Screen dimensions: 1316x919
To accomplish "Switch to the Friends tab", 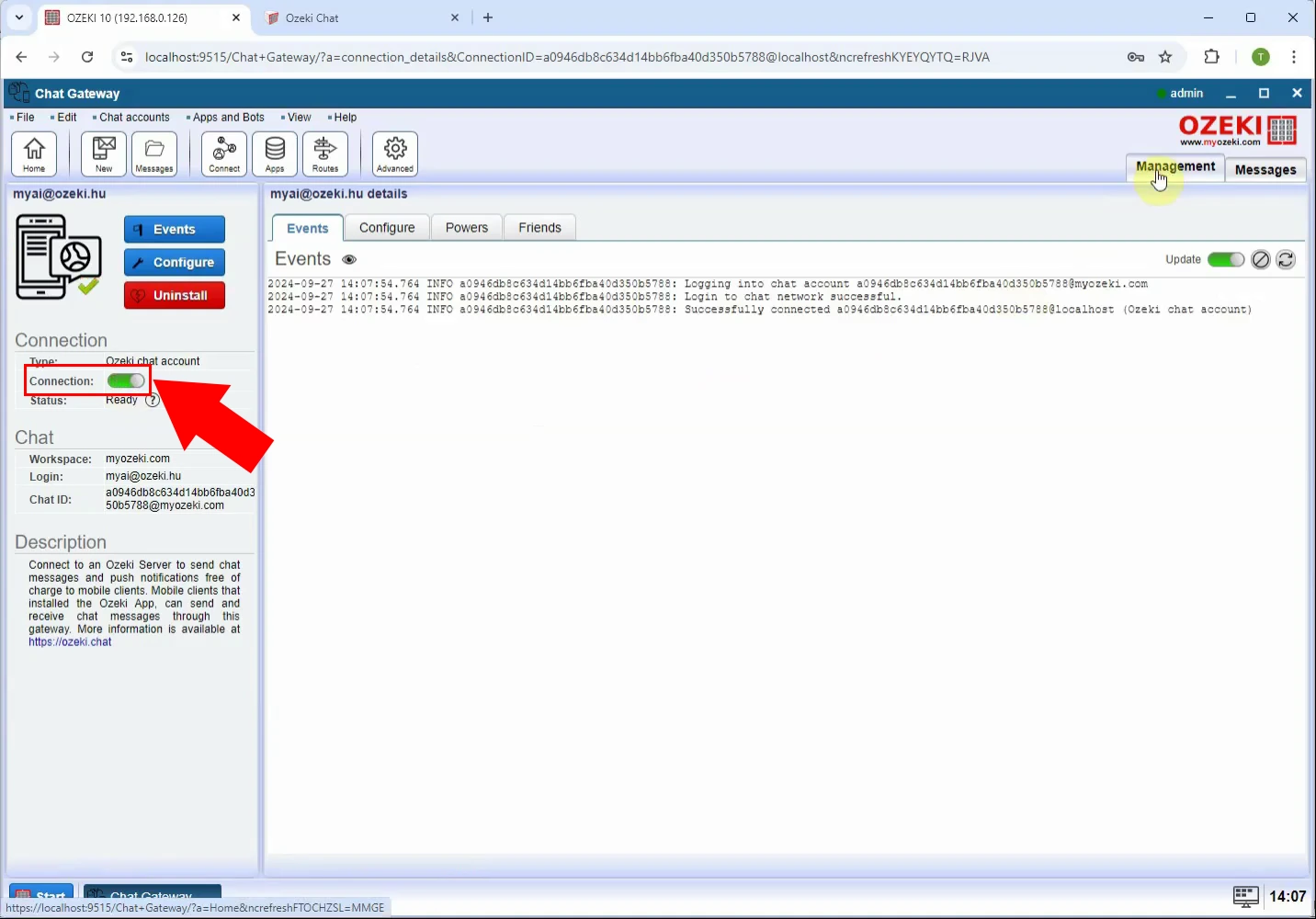I will tap(539, 228).
